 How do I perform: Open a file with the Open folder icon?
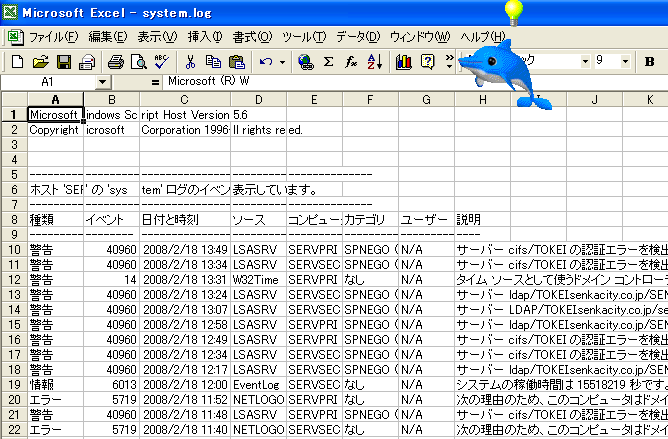pyautogui.click(x=40, y=62)
